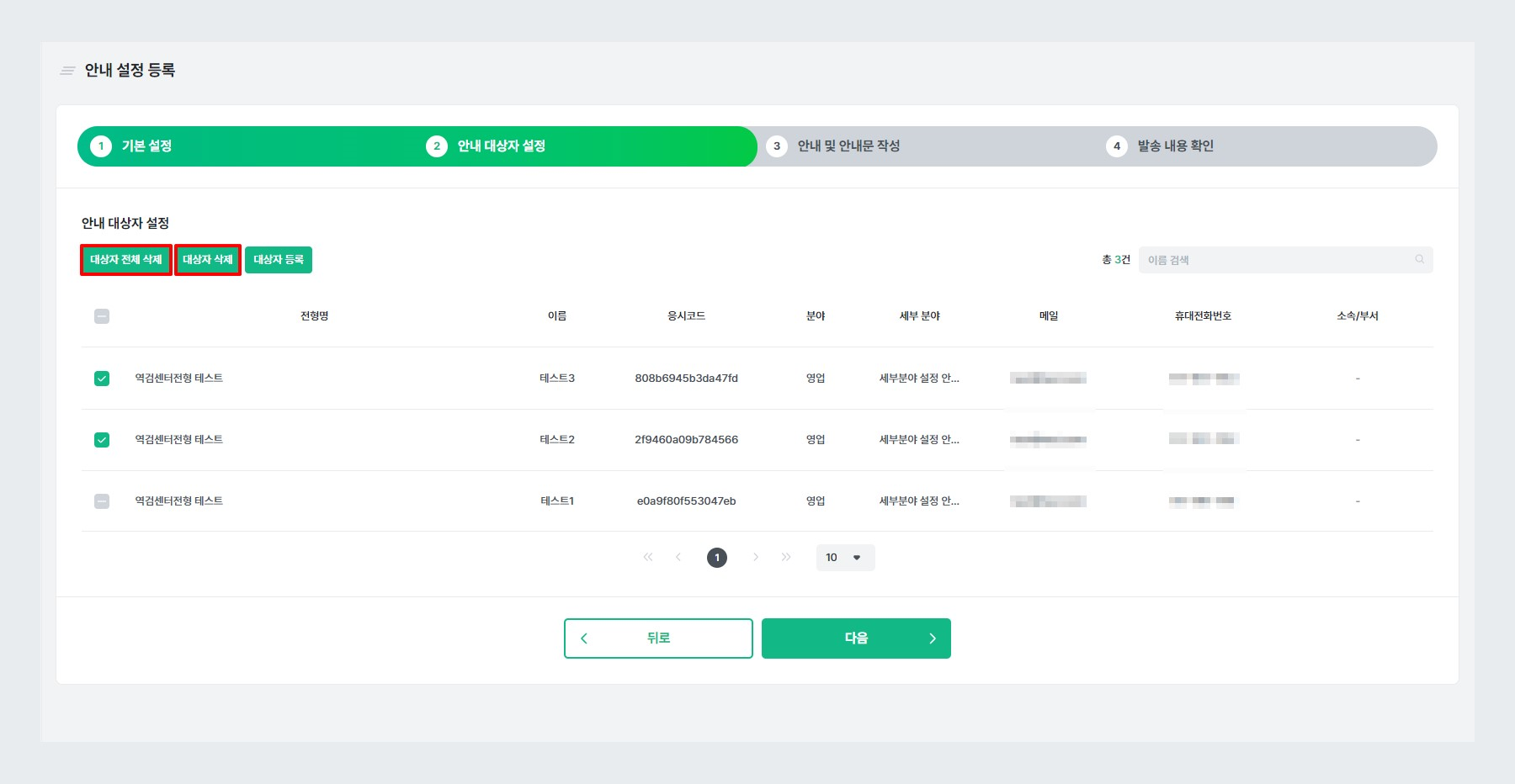Screen dimensions: 1515x784
Task: Click the 분야 column header
Action: tap(816, 316)
